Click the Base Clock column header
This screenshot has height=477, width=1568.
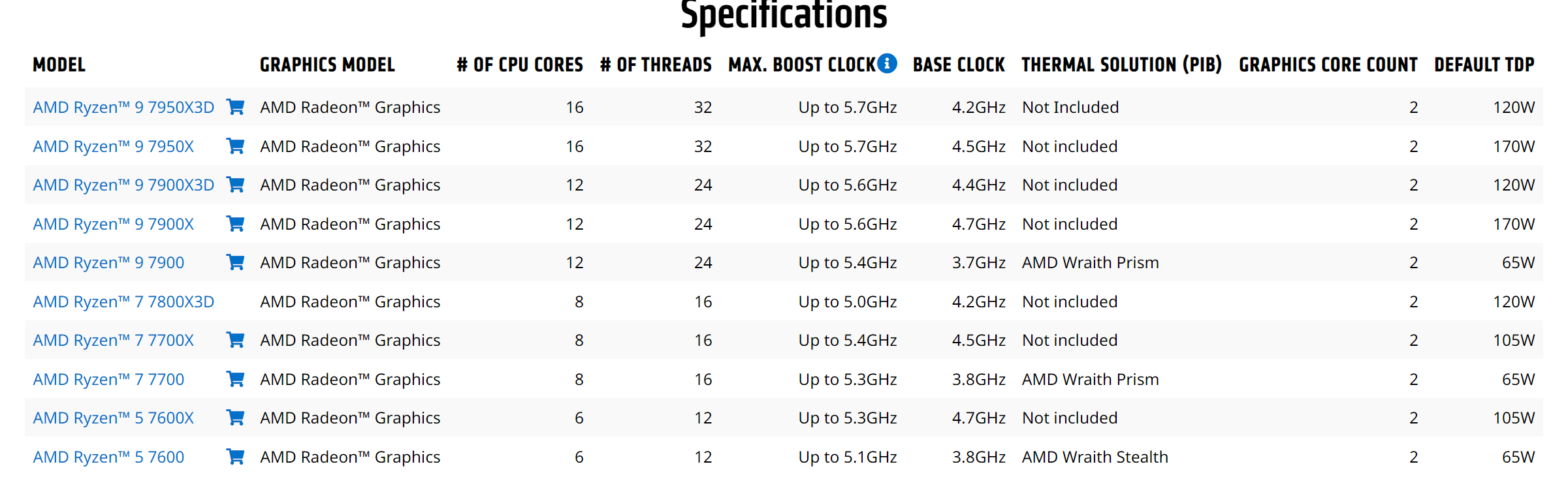tap(959, 65)
